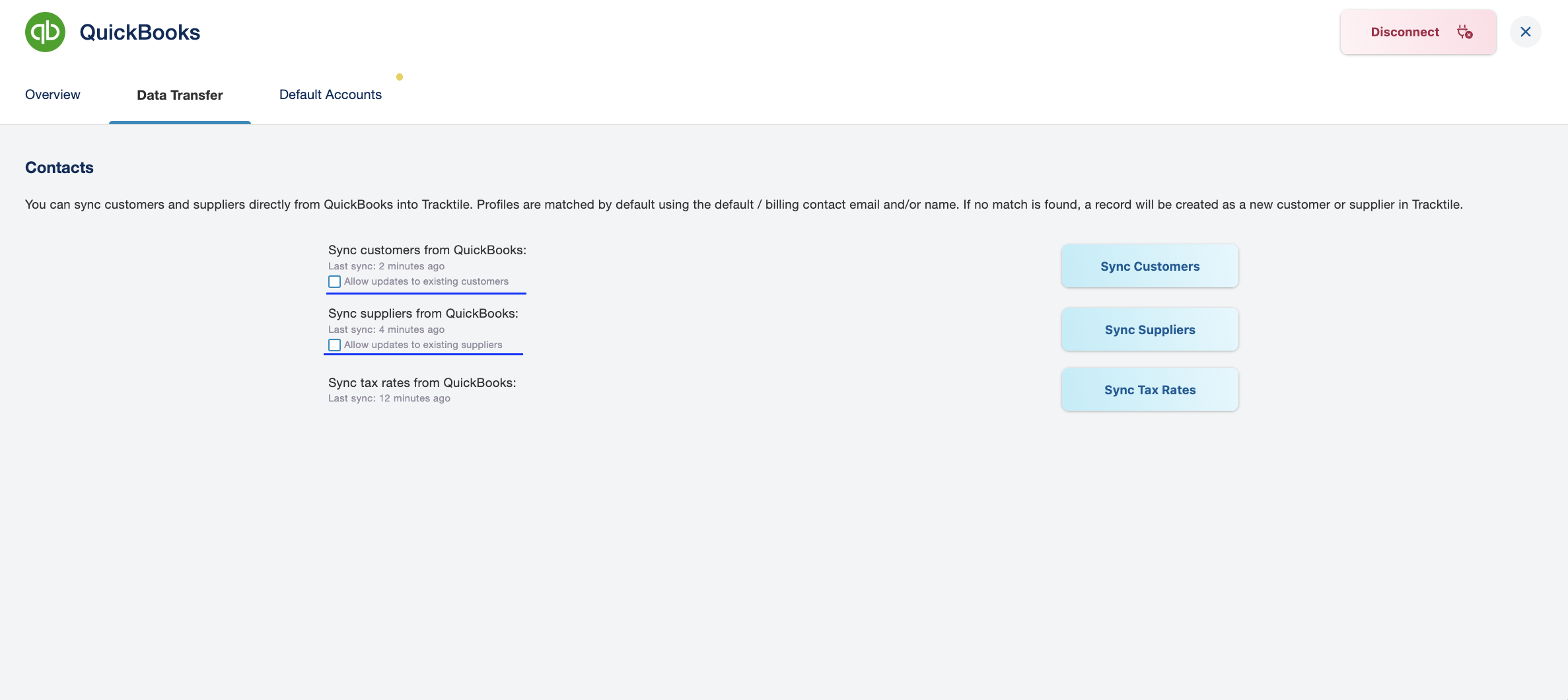1568x700 pixels.
Task: Select the Data Transfer tab
Action: pos(180,95)
